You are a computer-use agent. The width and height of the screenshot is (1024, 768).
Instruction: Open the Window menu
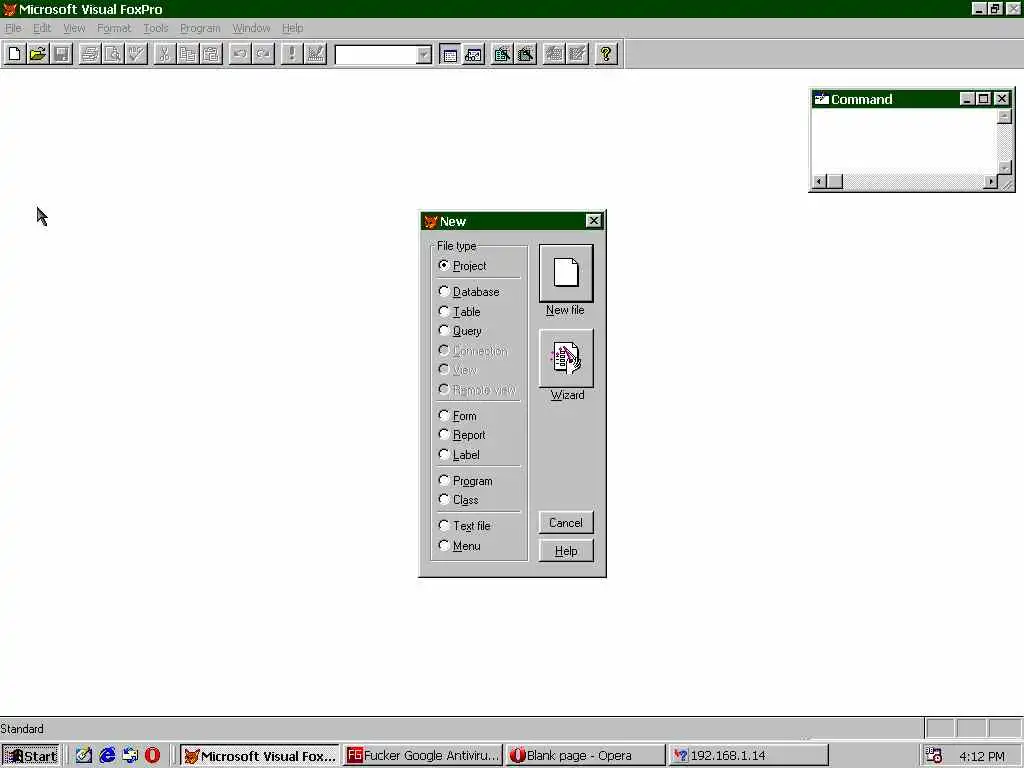coord(251,28)
